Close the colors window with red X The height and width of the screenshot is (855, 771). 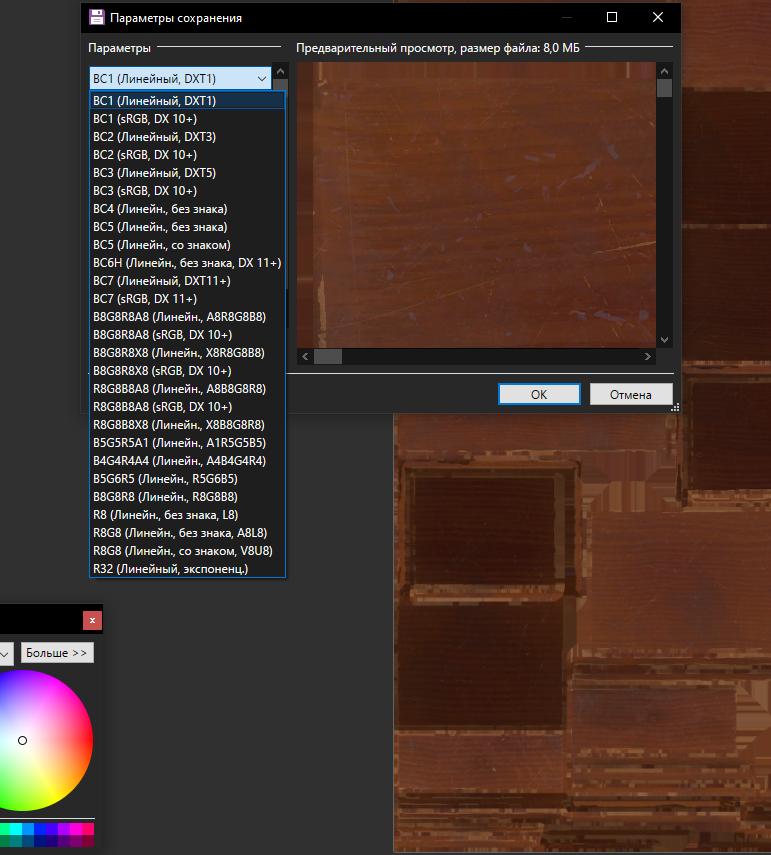92,620
